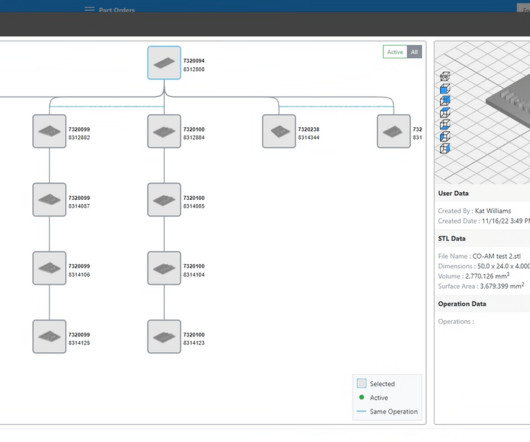Click the Surface Area 3,679.399 value
Screen dimensions: 530x442
click(502, 286)
